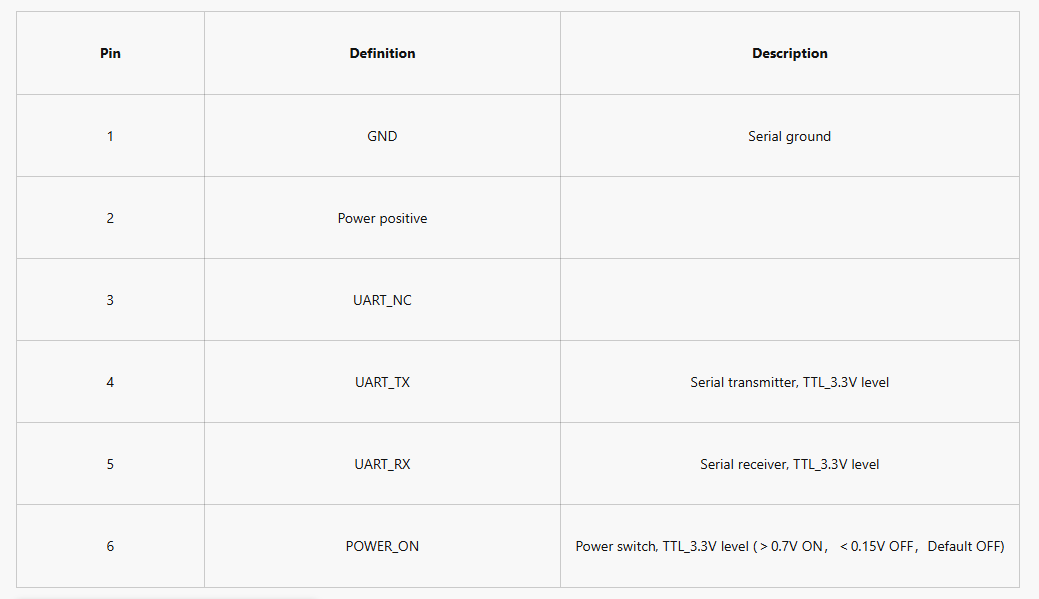Click the Description column header

point(789,53)
